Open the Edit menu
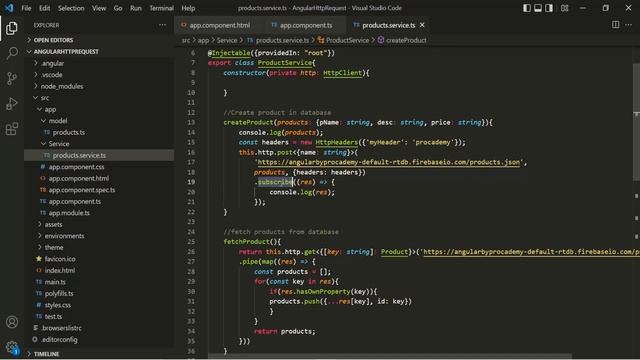640x360 pixels. click(44, 8)
